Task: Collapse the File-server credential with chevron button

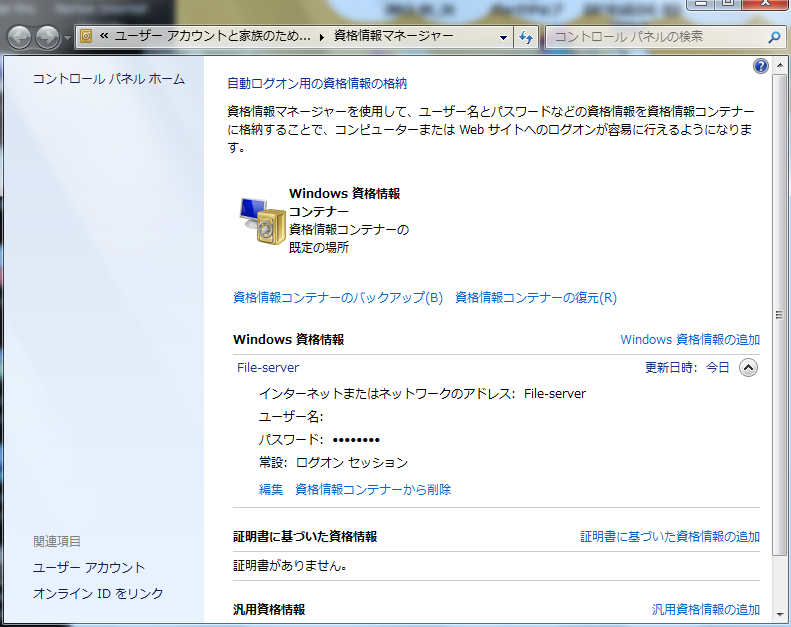Action: [749, 368]
